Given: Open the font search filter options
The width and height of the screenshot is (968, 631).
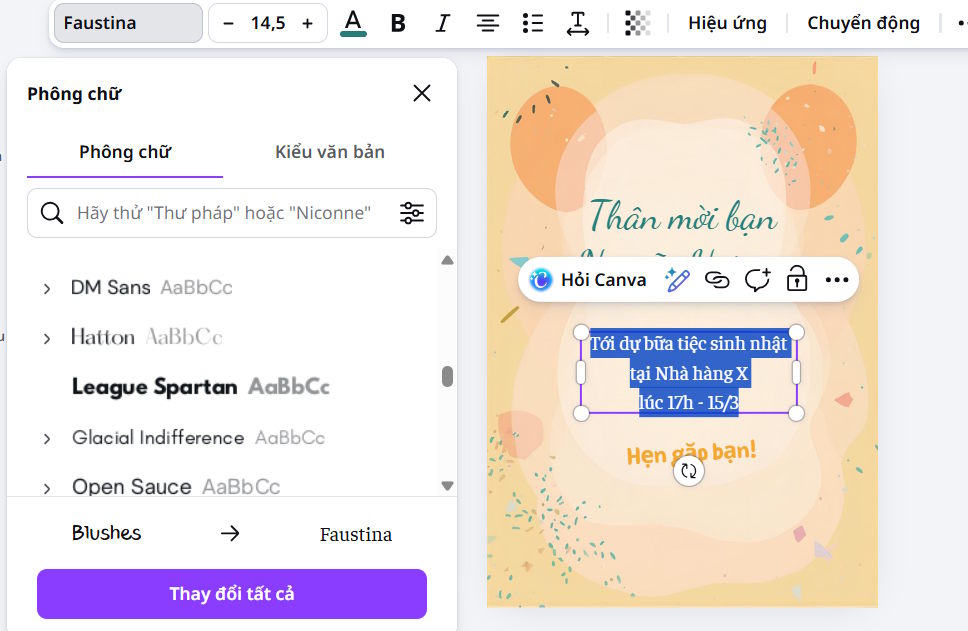Looking at the screenshot, I should click(x=412, y=212).
